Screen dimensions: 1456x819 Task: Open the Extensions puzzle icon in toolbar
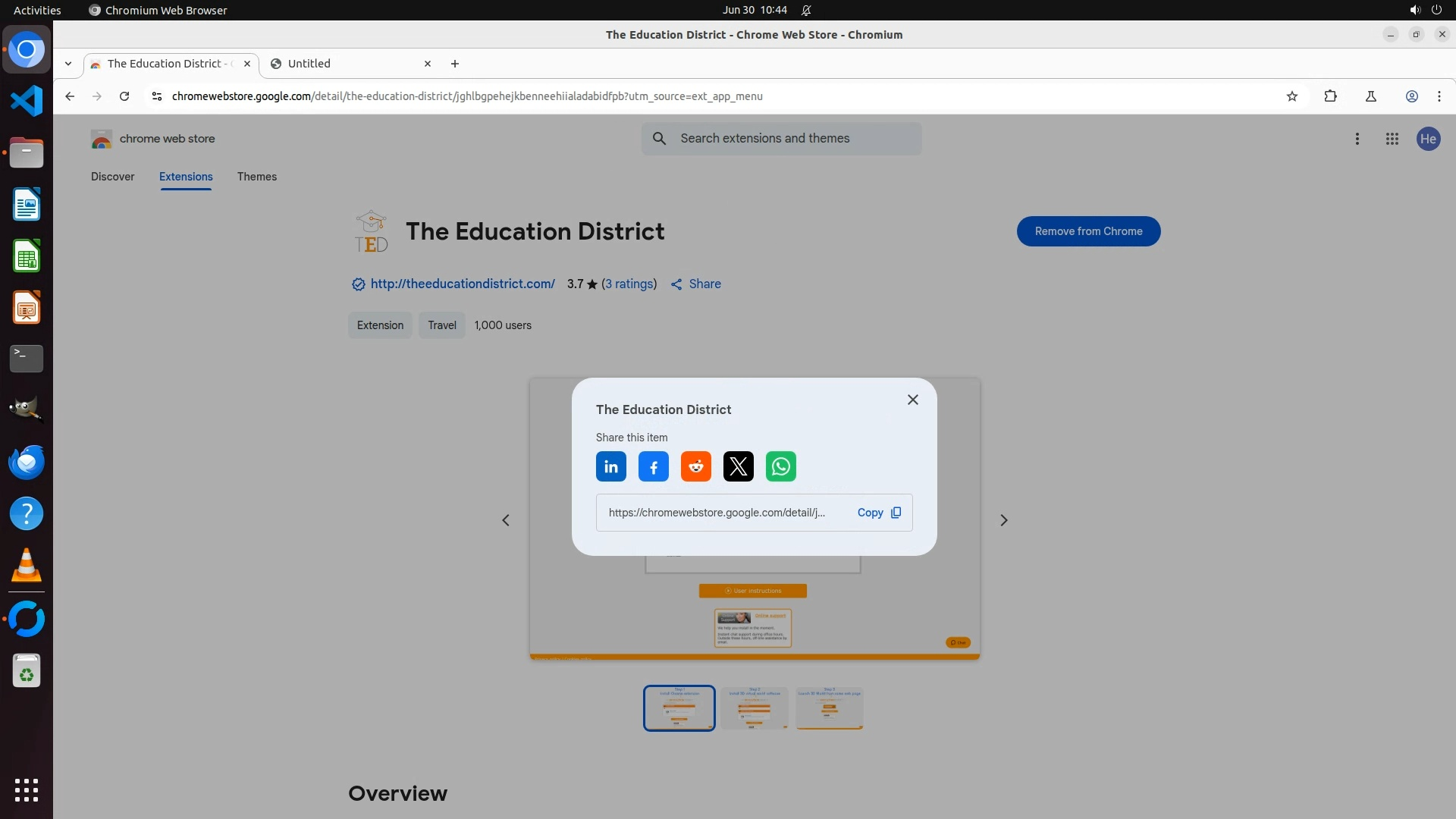[1330, 96]
